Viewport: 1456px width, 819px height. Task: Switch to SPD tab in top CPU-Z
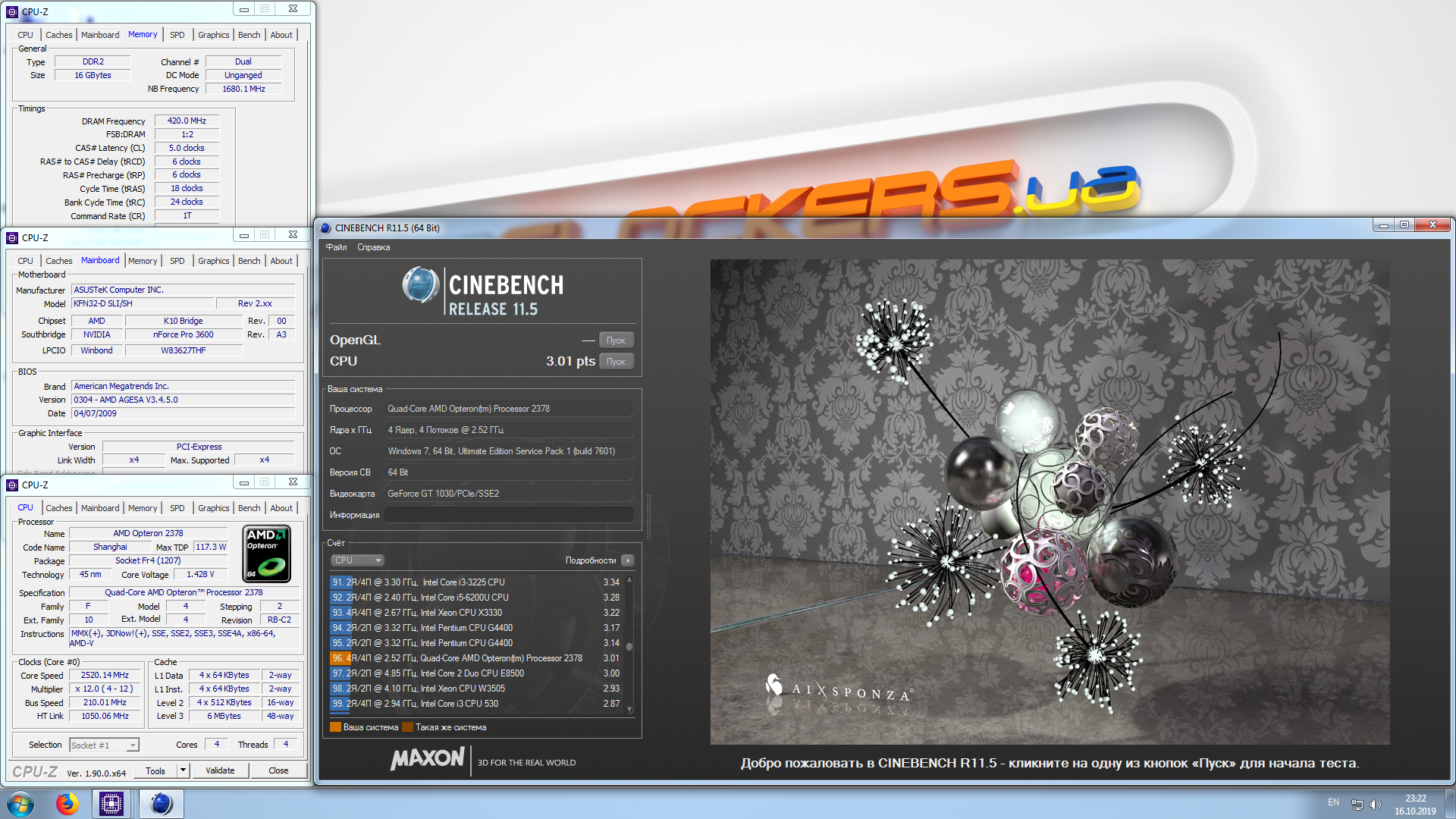click(x=177, y=35)
